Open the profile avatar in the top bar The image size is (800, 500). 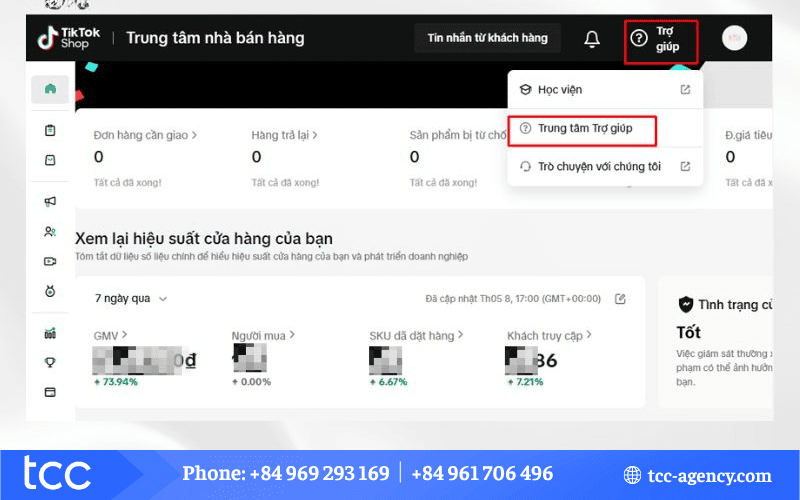[734, 38]
